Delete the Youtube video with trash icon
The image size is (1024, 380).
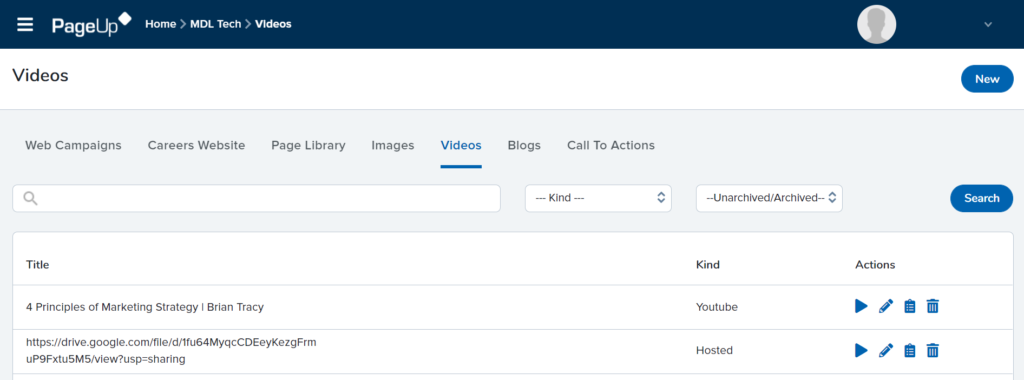pos(933,306)
